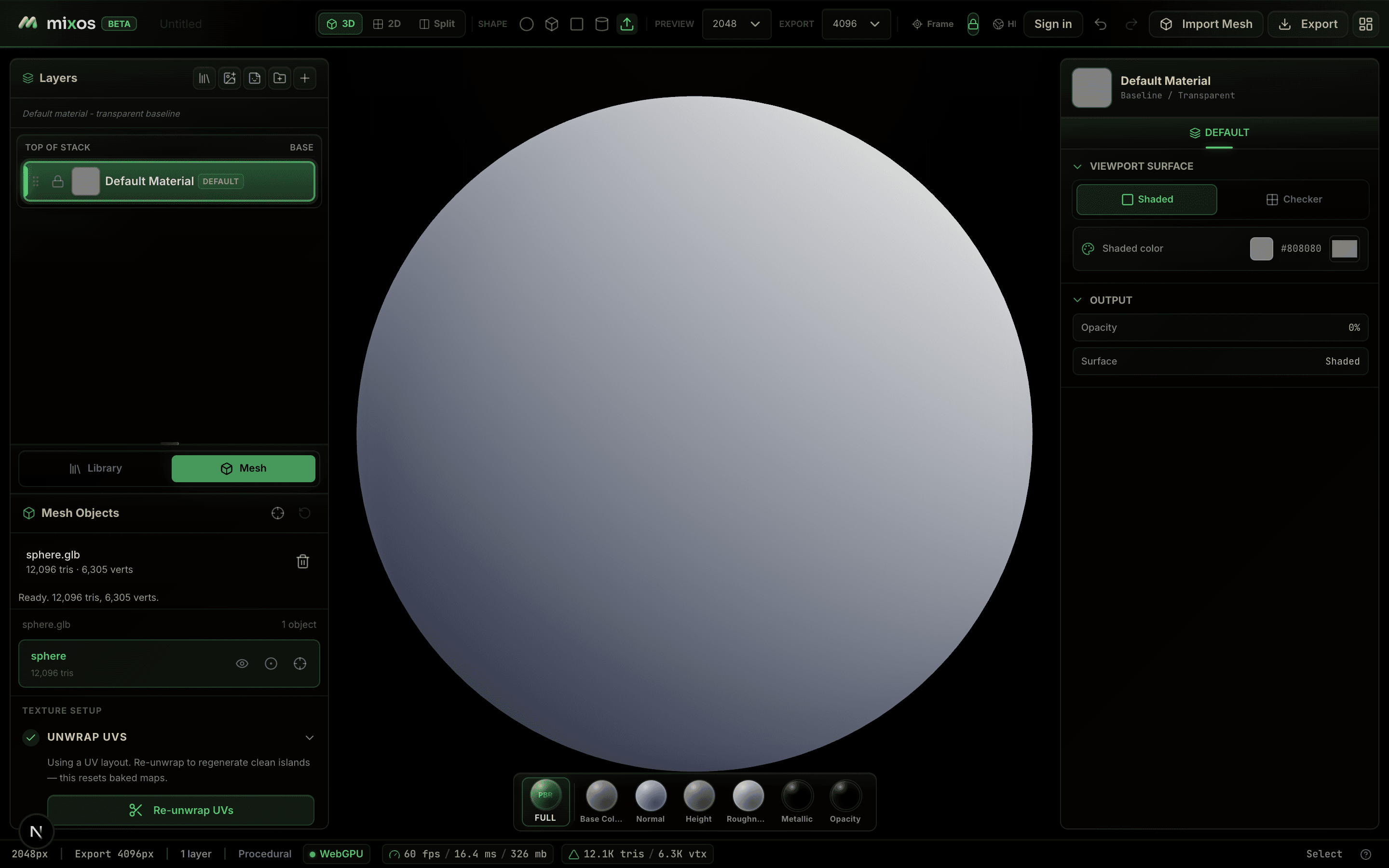1389x868 pixels.
Task: Click the help icon in the status bar
Action: tap(1365, 854)
